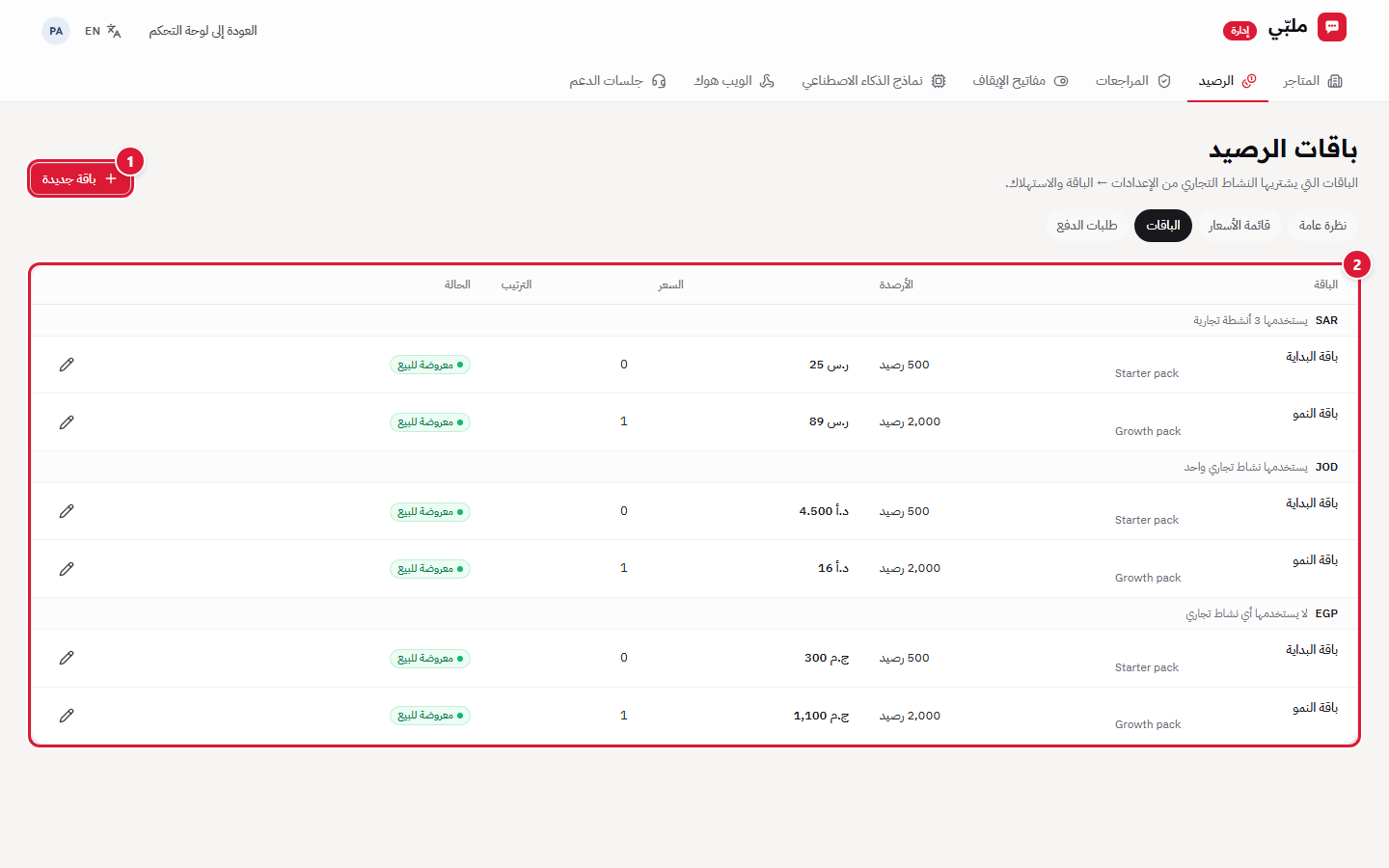Edit the EGP Starter pack row

pyautogui.click(x=67, y=658)
